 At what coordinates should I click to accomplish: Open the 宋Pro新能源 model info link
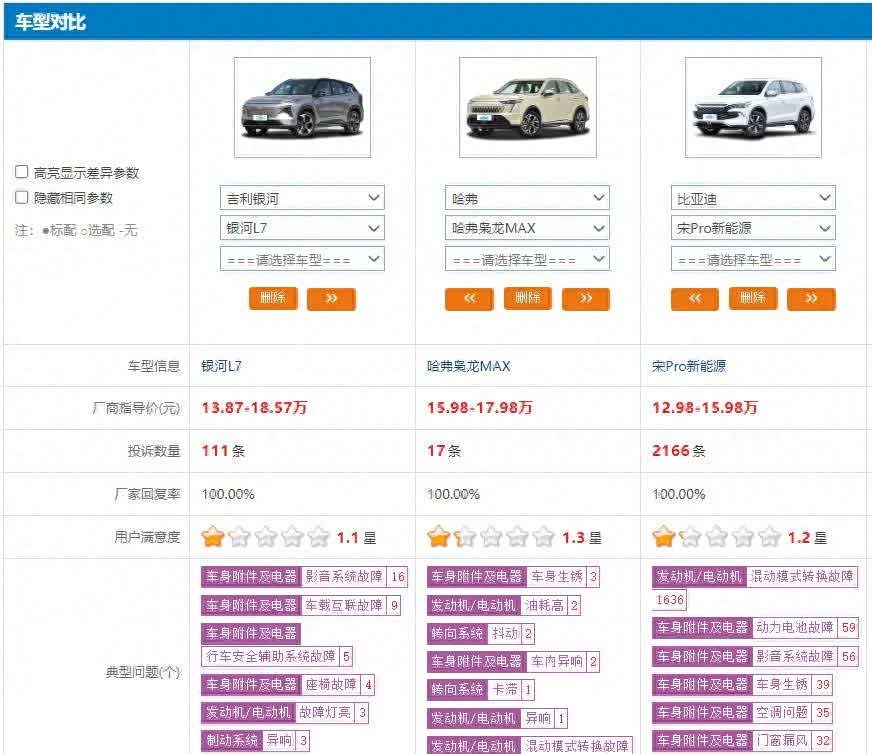click(x=689, y=366)
